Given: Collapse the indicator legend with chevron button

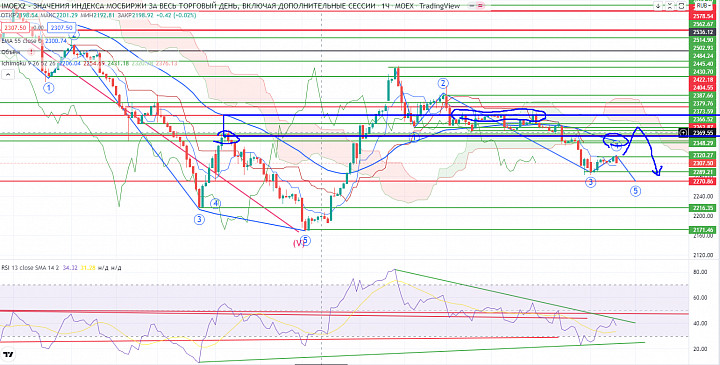Looking at the screenshot, I should point(8,74).
